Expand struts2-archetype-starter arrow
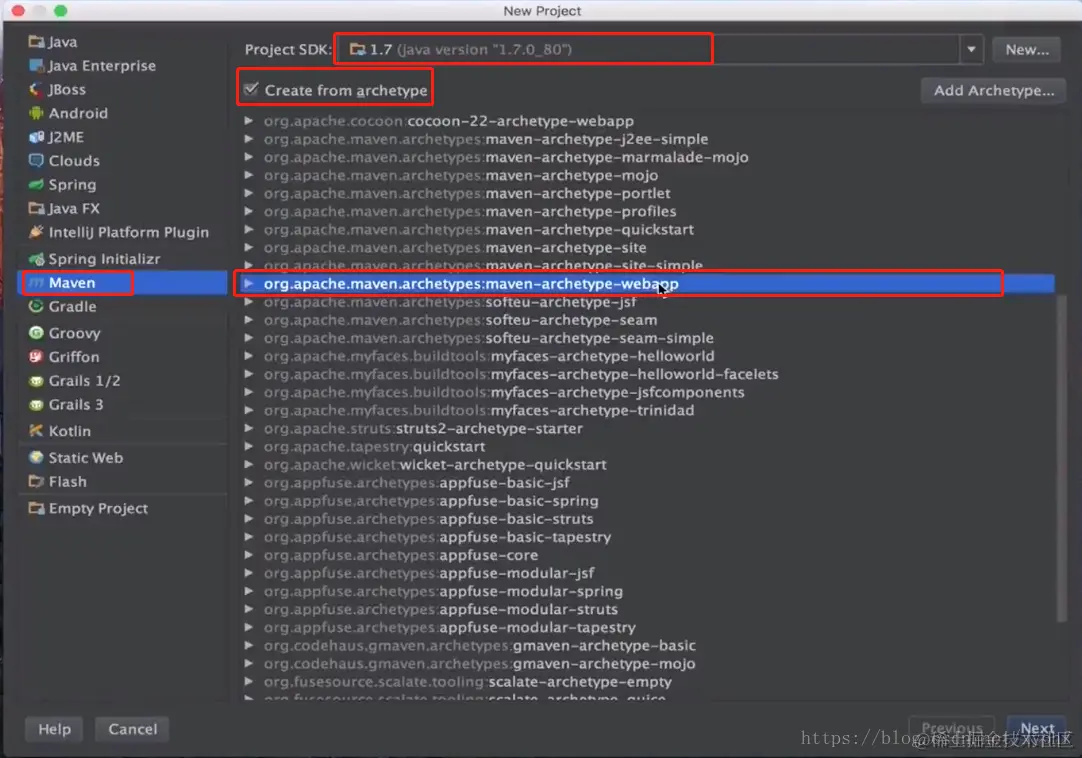 point(248,428)
